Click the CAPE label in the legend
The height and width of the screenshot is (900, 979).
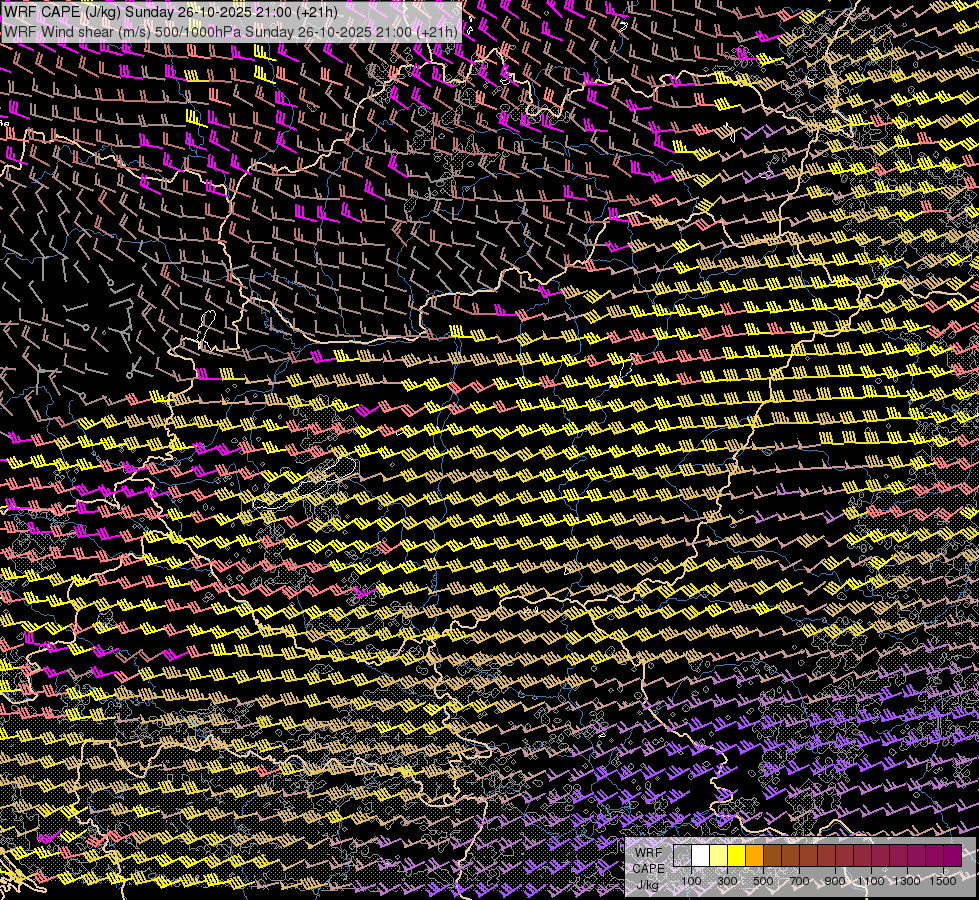649,869
